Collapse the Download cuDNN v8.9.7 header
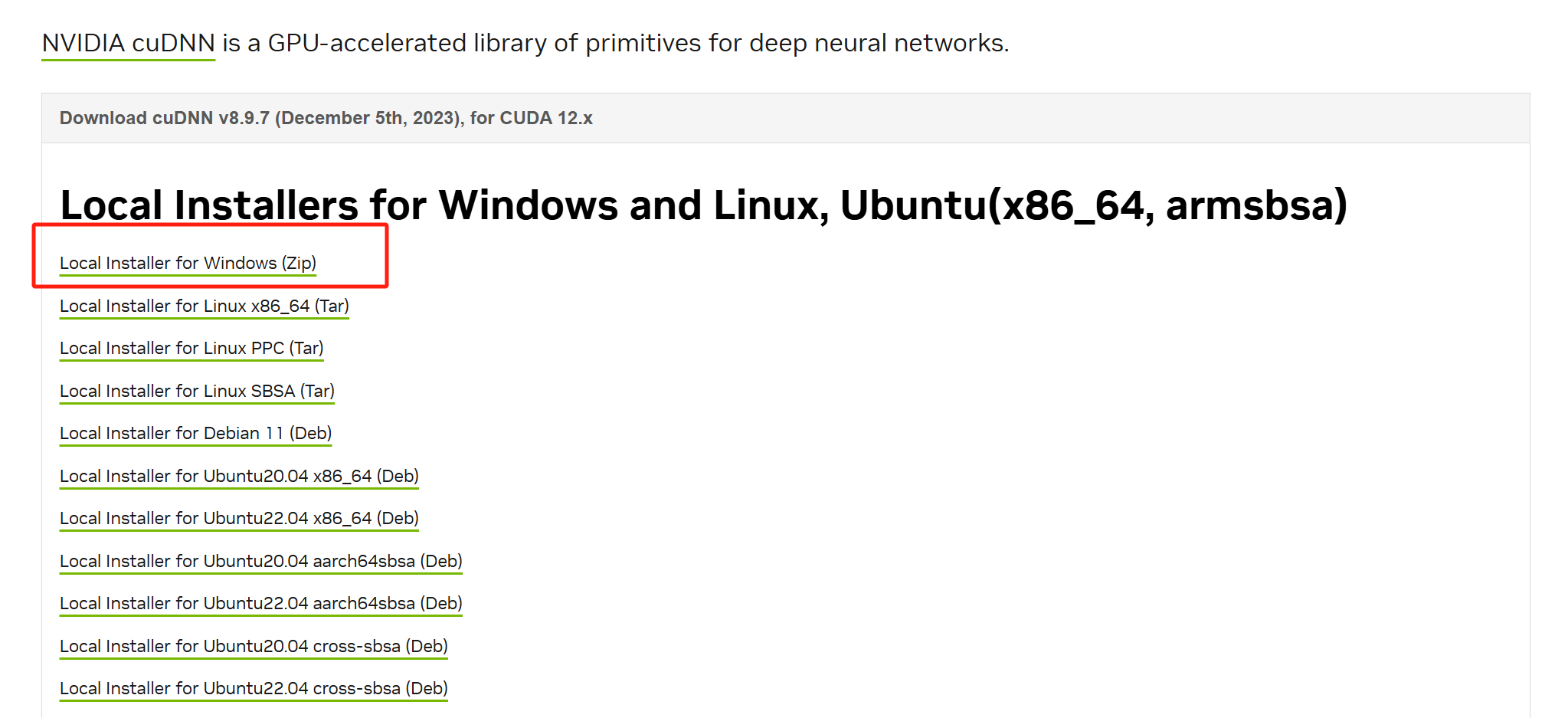The width and height of the screenshot is (1568, 718). tap(785, 118)
